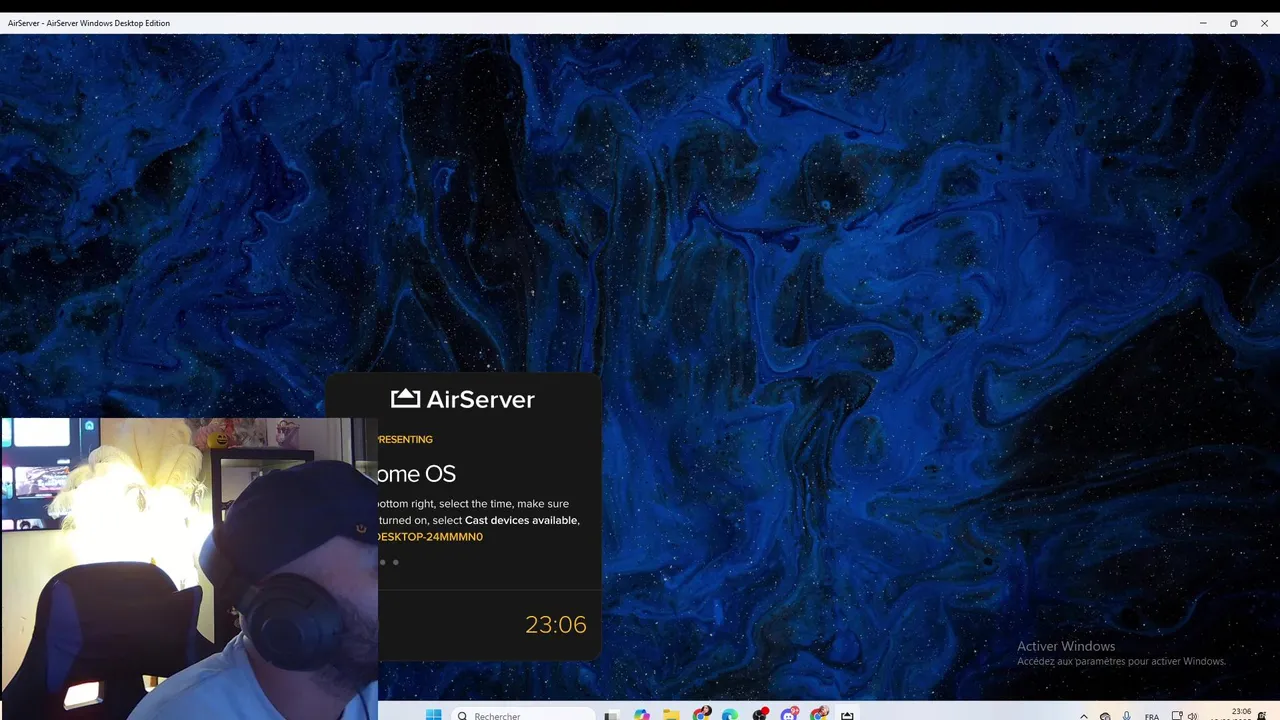Screen dimensions: 1280x720
Task: Select the second page dot in AirServer card
Action: pos(395,562)
